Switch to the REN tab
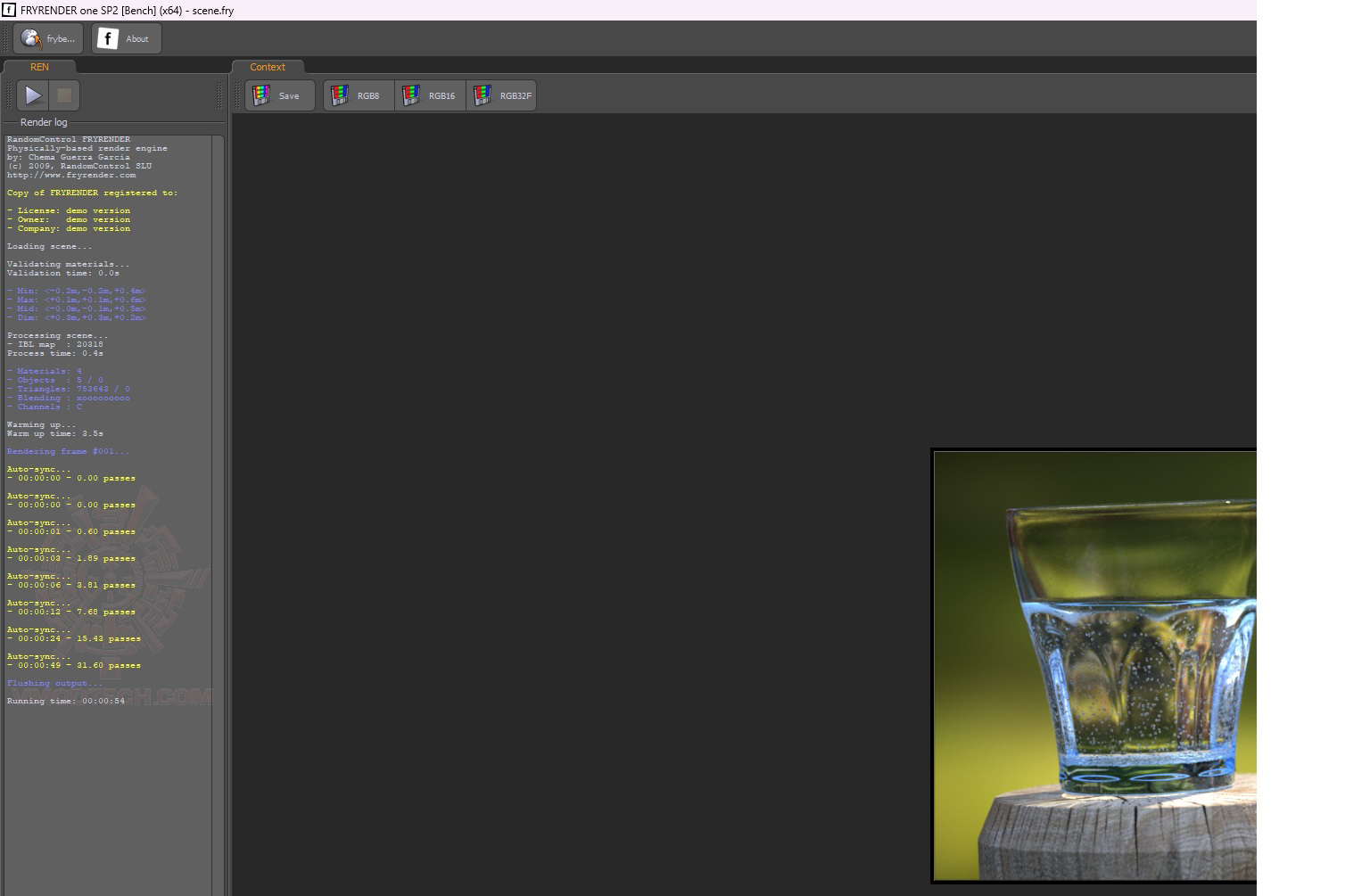The width and height of the screenshot is (1370, 896). [x=39, y=67]
